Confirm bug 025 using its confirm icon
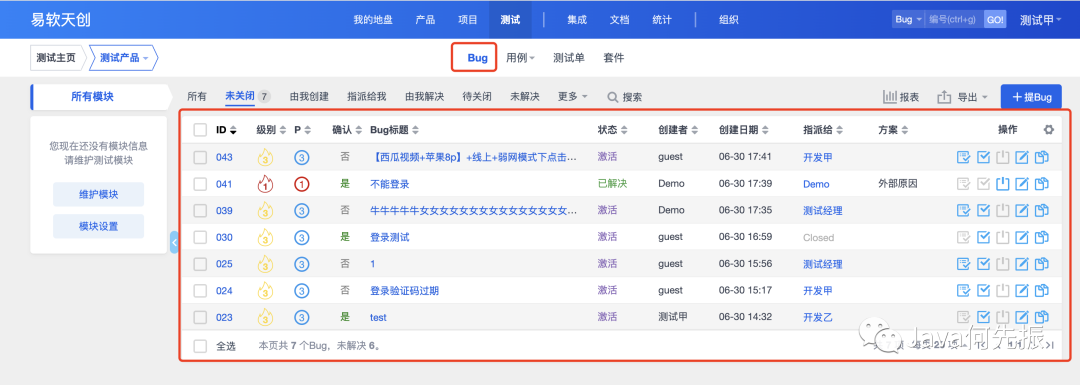 coord(964,264)
